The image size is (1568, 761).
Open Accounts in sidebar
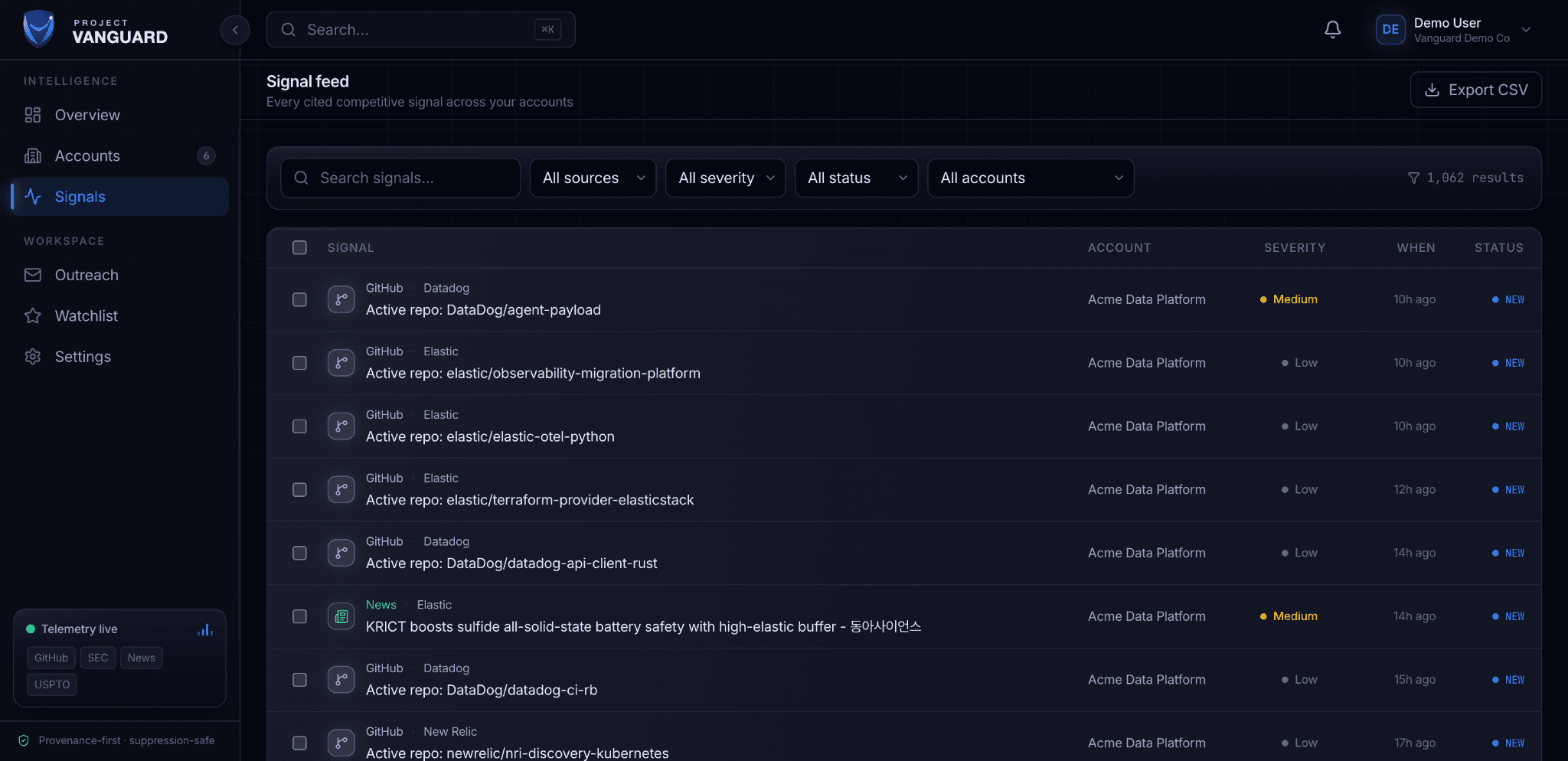119,155
